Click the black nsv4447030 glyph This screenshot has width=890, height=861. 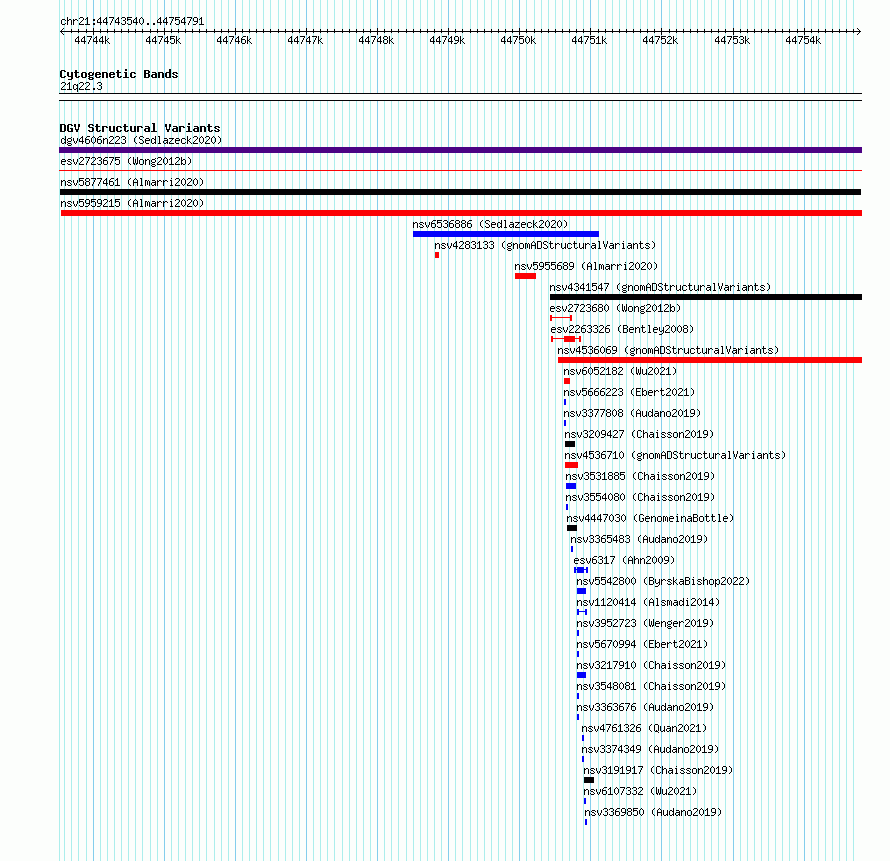tap(572, 528)
